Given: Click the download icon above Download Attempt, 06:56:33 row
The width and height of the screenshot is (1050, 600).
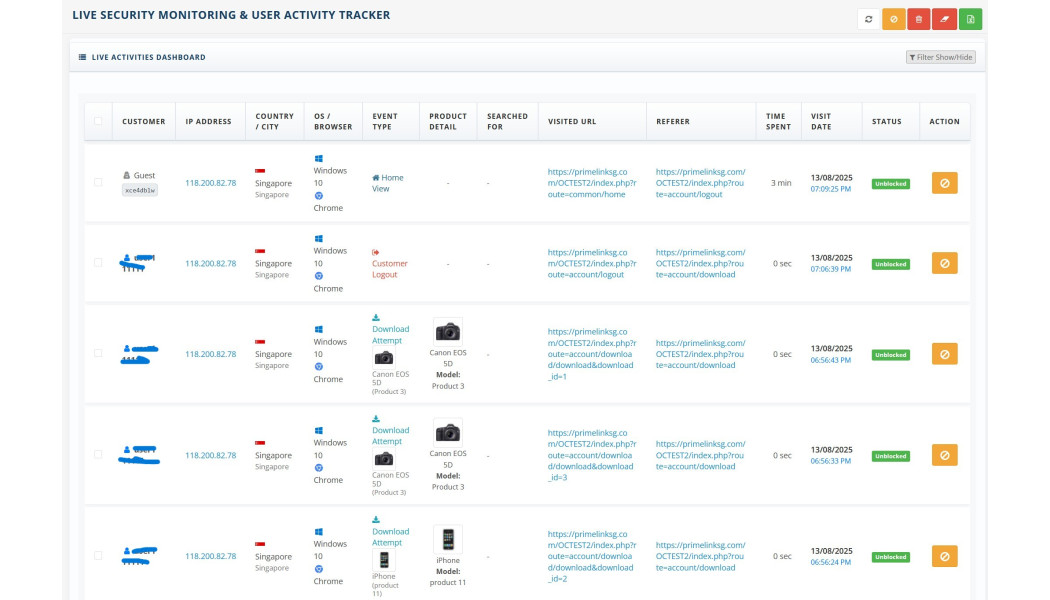Looking at the screenshot, I should point(376,419).
